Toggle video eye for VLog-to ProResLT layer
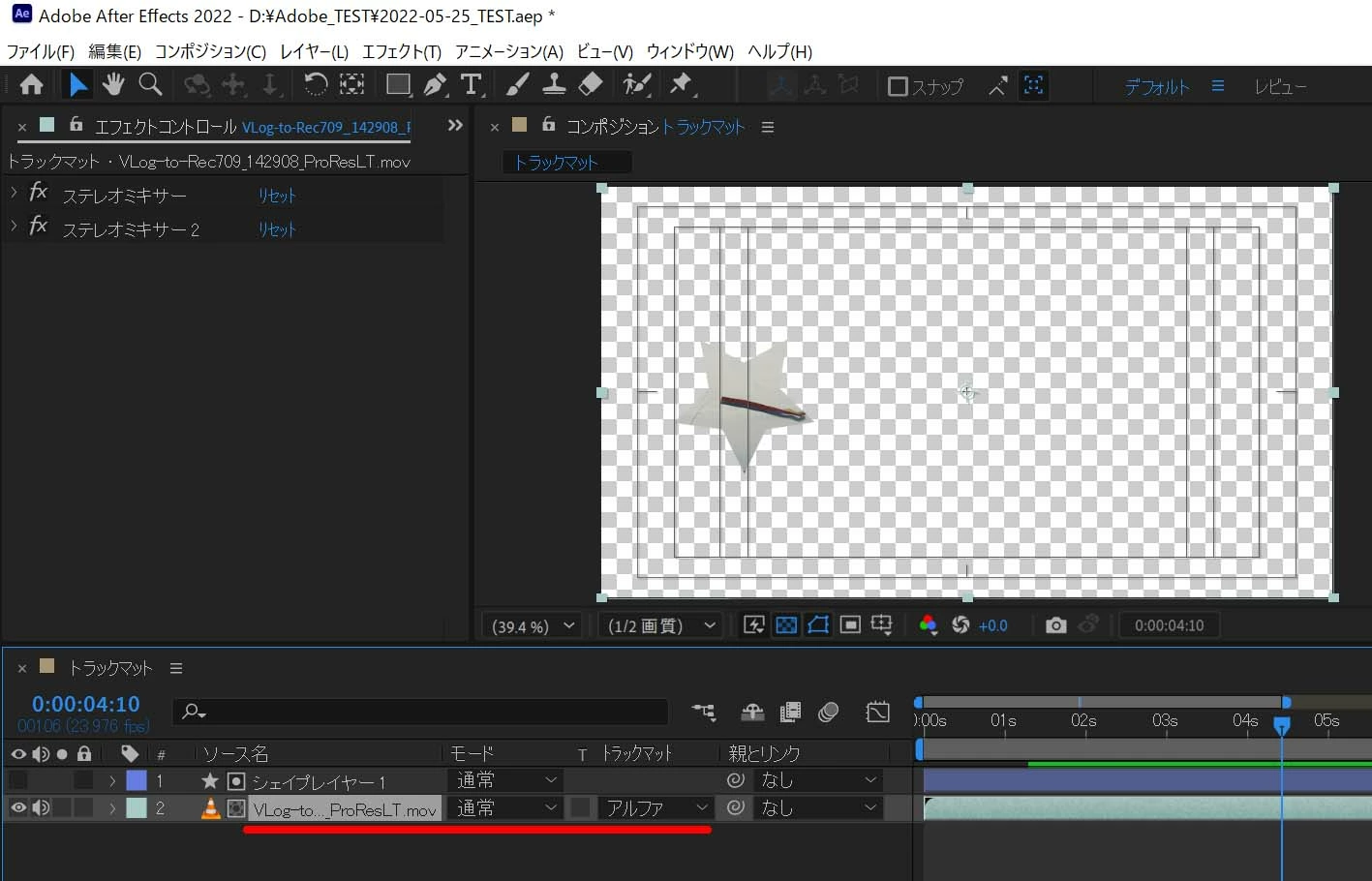The width and height of the screenshot is (1372, 881). 18,807
